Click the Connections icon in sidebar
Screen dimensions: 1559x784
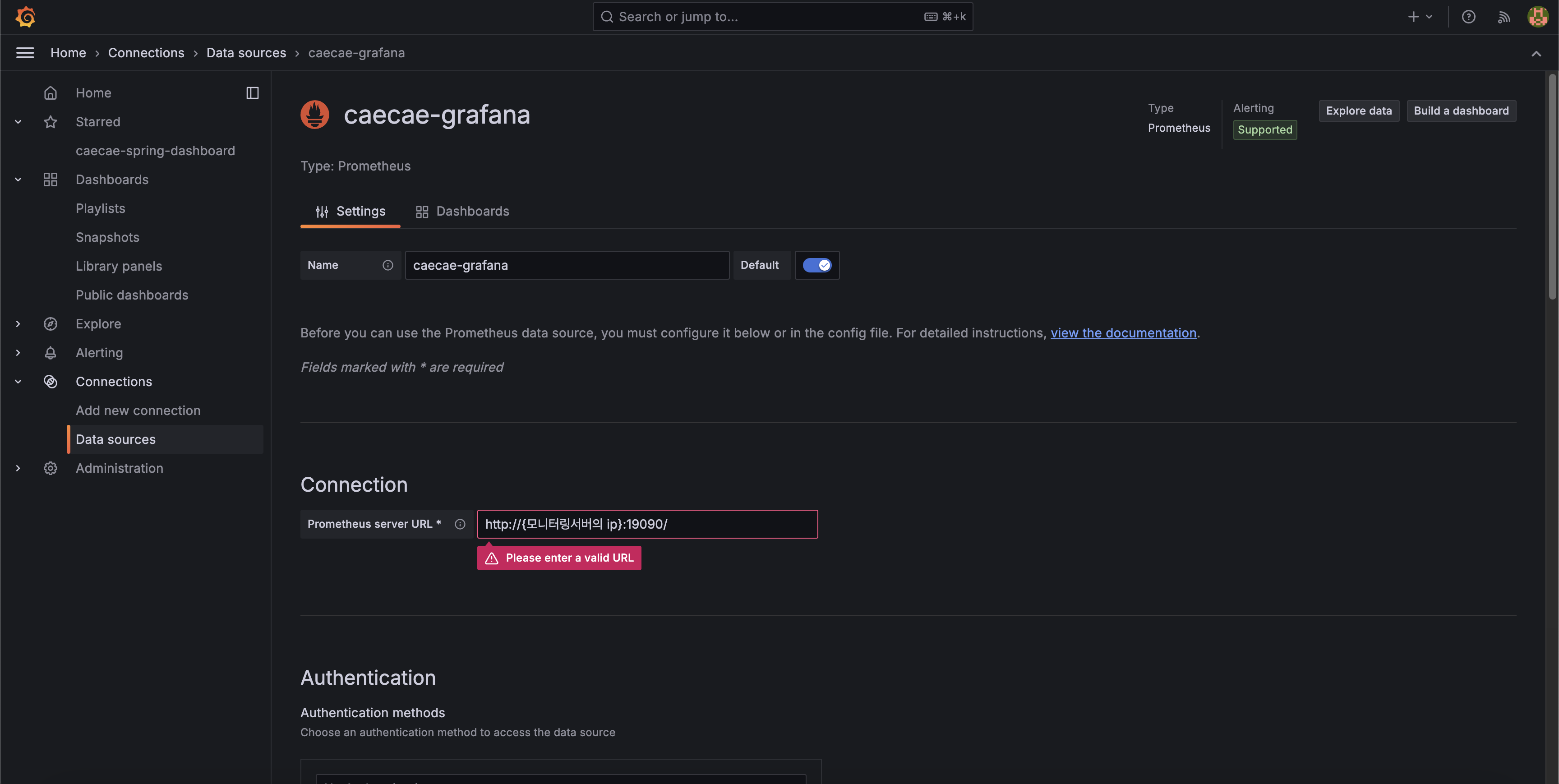tap(50, 382)
